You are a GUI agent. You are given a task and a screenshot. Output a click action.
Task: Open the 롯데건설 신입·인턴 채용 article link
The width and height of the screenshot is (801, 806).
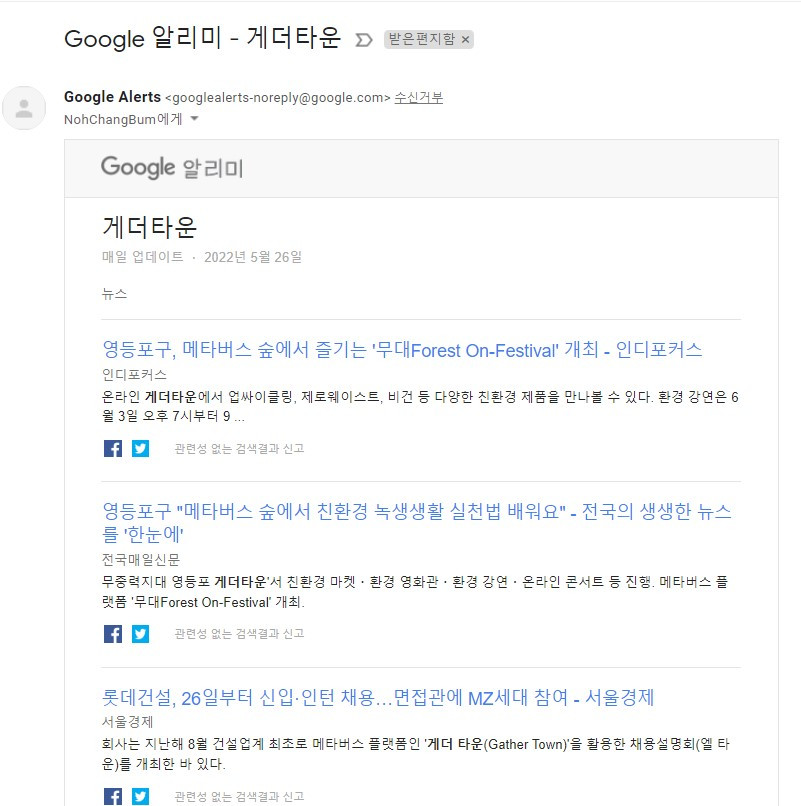point(380,699)
